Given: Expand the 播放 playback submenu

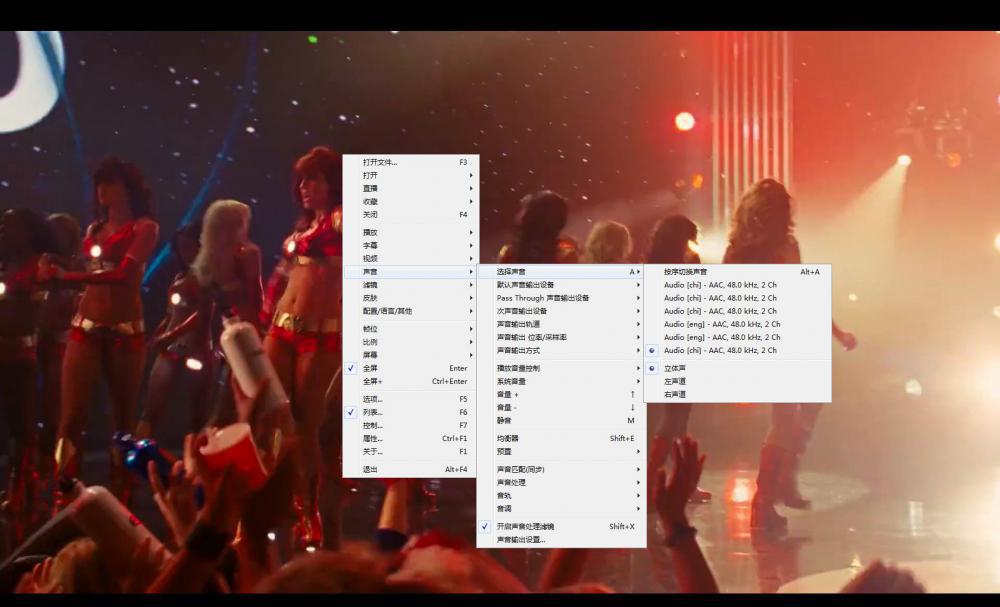Looking at the screenshot, I should [x=411, y=232].
